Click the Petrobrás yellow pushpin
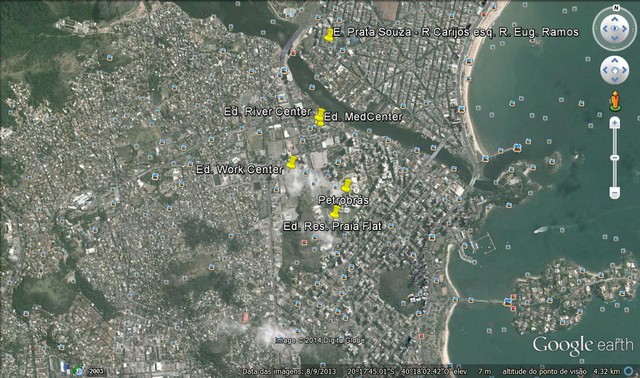The width and height of the screenshot is (640, 378). tap(347, 186)
